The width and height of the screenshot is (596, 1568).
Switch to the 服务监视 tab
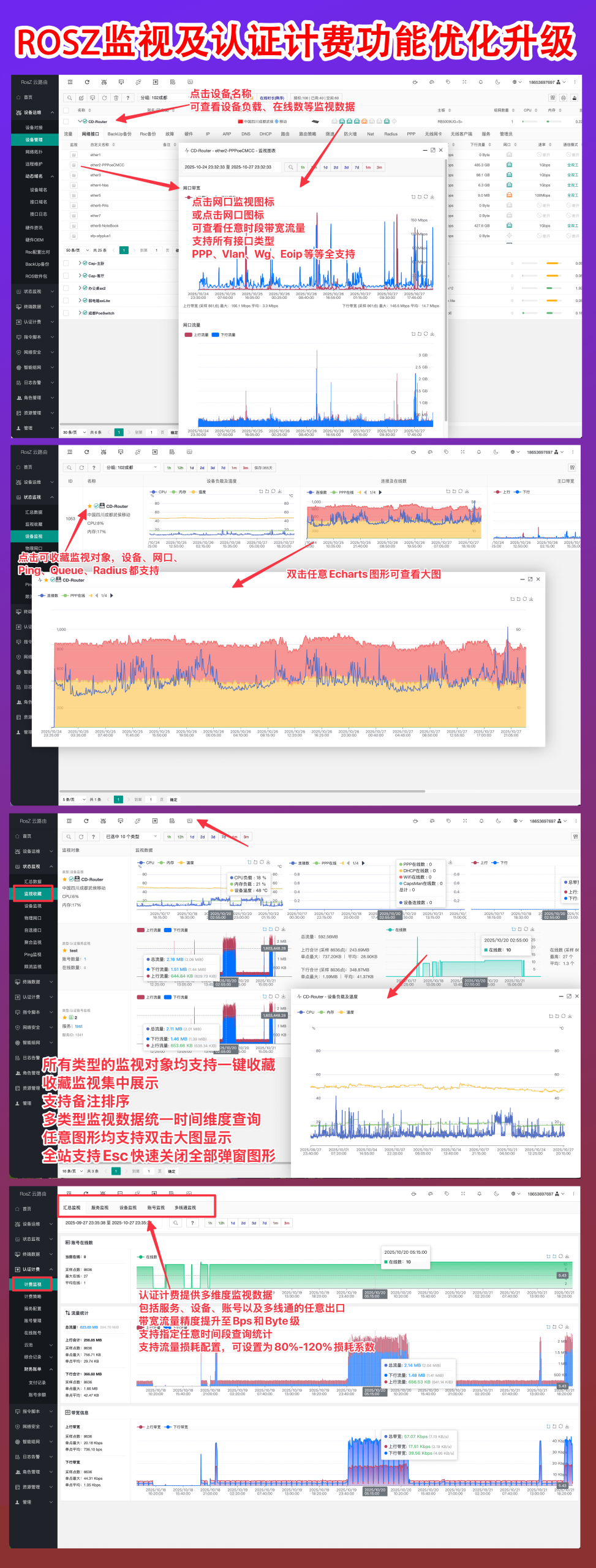click(x=100, y=1207)
